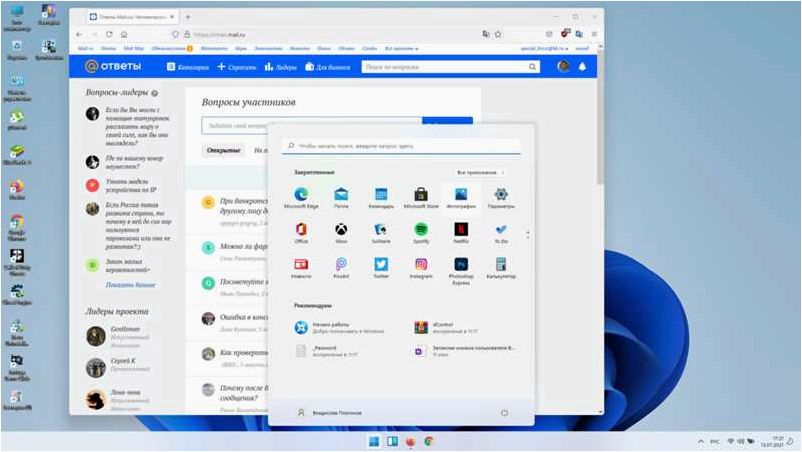Open Google Chrome from the taskbar
This screenshot has height=452, width=802.
(429, 441)
